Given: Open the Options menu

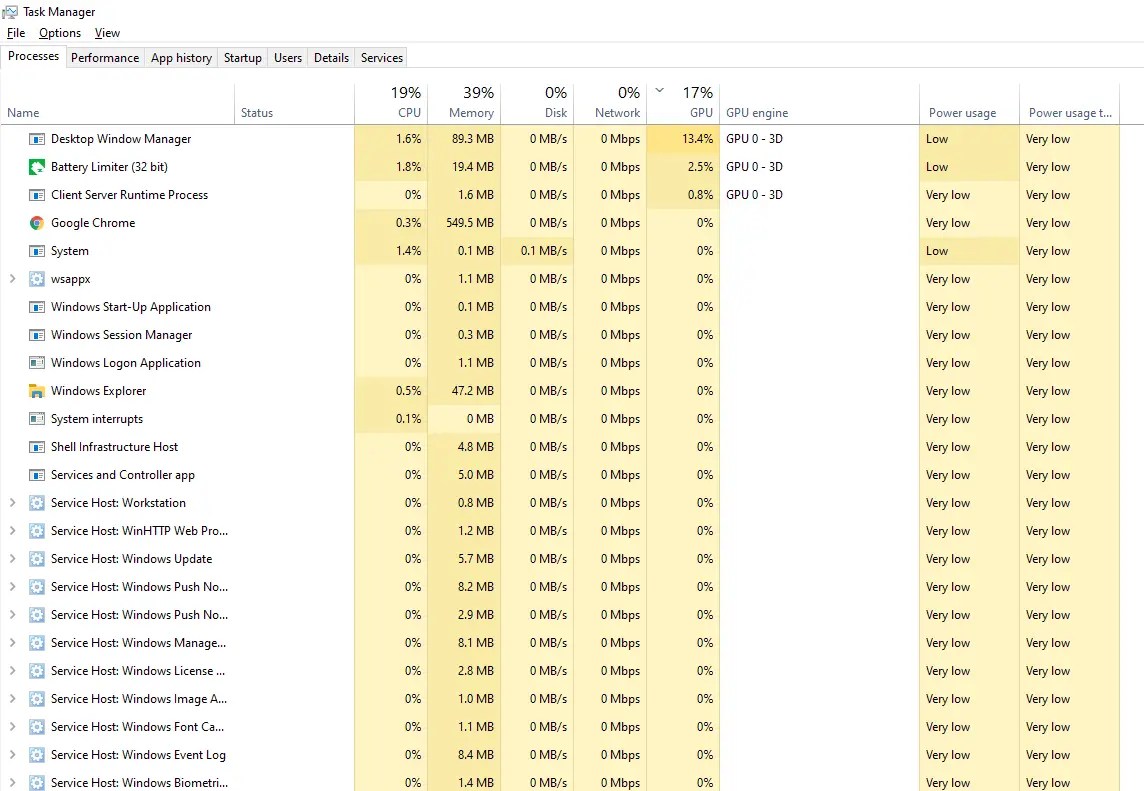Looking at the screenshot, I should coord(59,32).
